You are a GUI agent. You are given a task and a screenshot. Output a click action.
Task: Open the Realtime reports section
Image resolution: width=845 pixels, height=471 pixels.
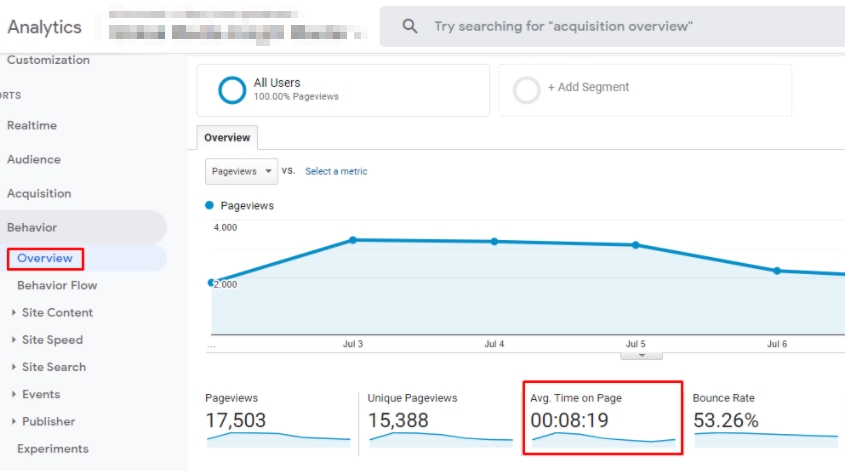(32, 126)
